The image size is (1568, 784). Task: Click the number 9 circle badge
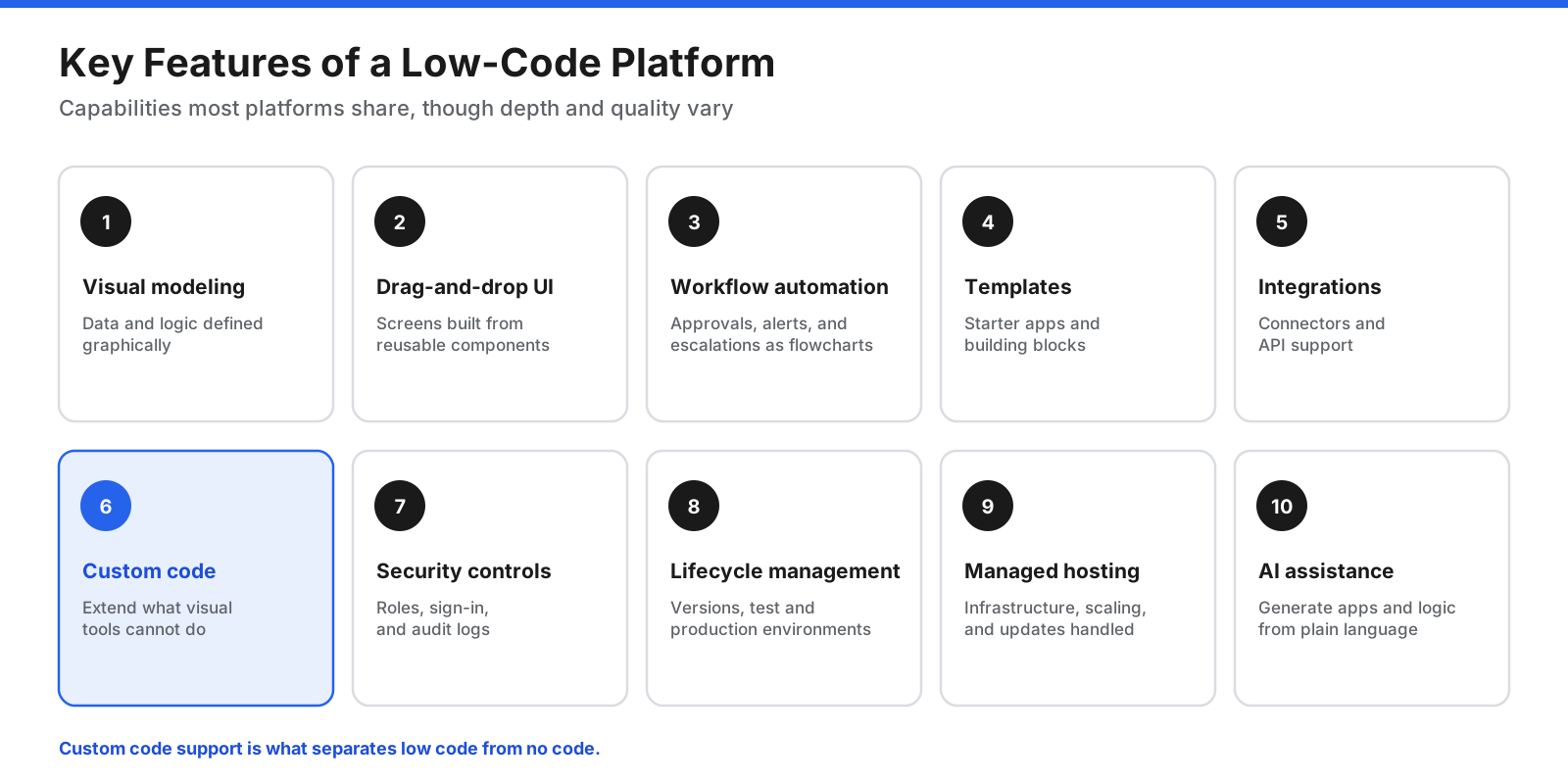tap(988, 506)
